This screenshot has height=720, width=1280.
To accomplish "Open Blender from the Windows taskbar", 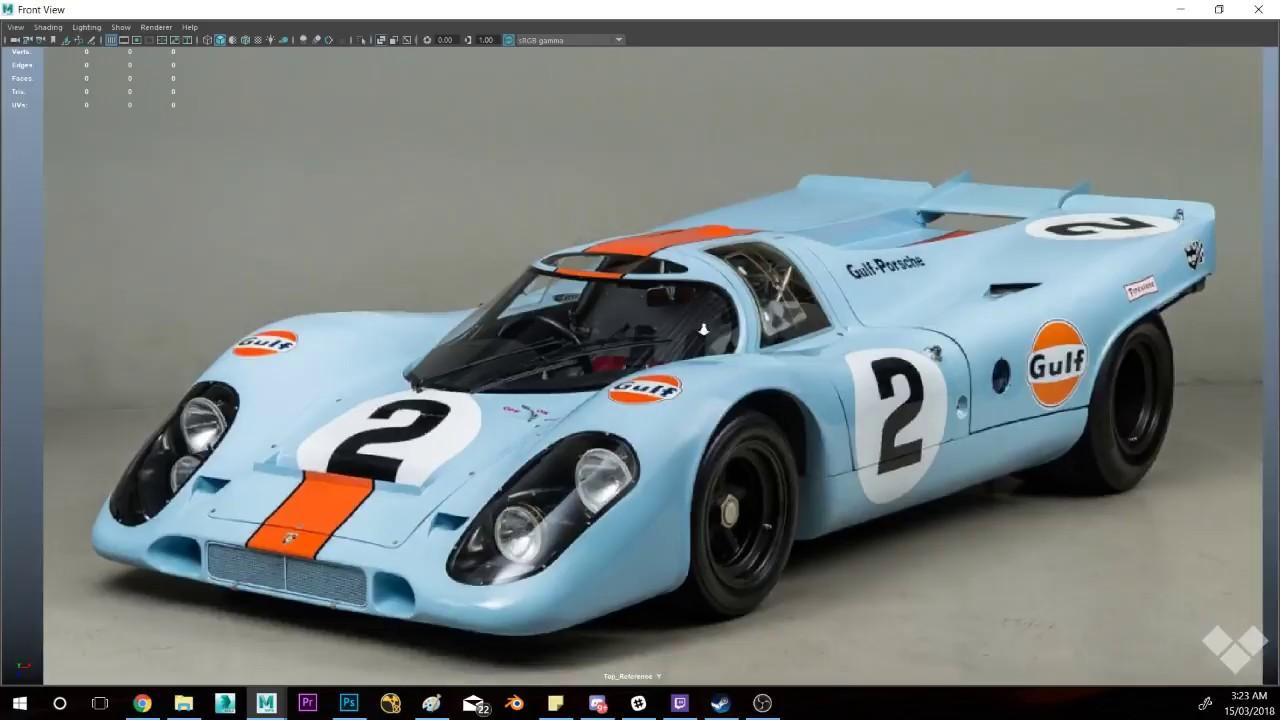I will (x=514, y=703).
